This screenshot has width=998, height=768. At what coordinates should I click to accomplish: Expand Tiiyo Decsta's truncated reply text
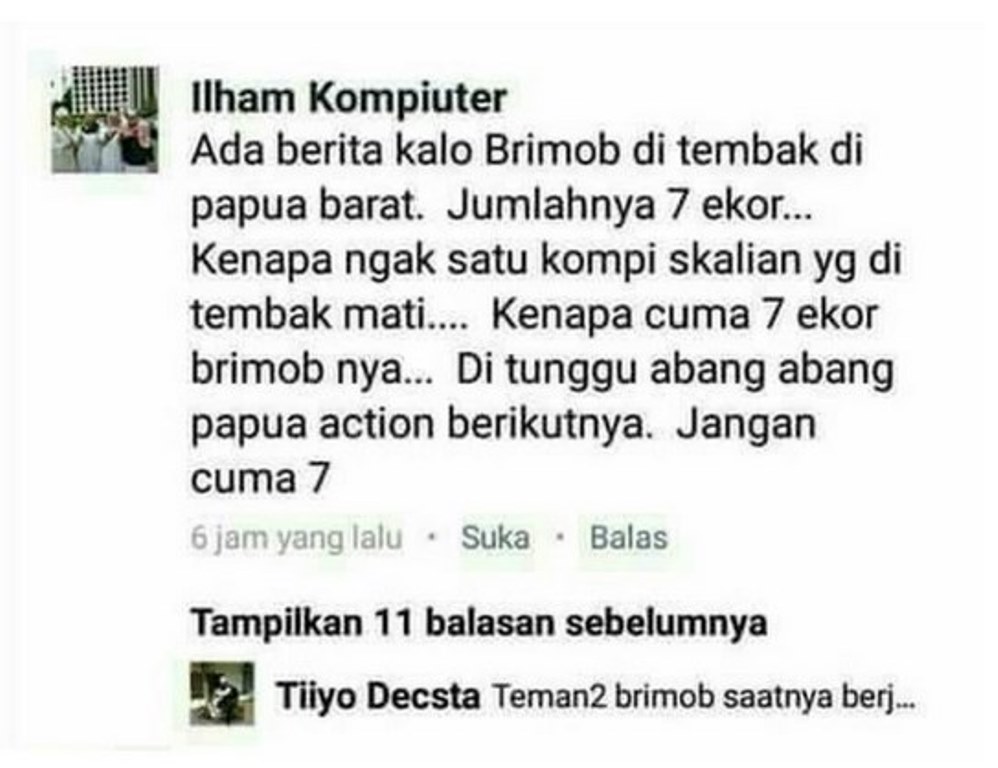tap(705, 697)
